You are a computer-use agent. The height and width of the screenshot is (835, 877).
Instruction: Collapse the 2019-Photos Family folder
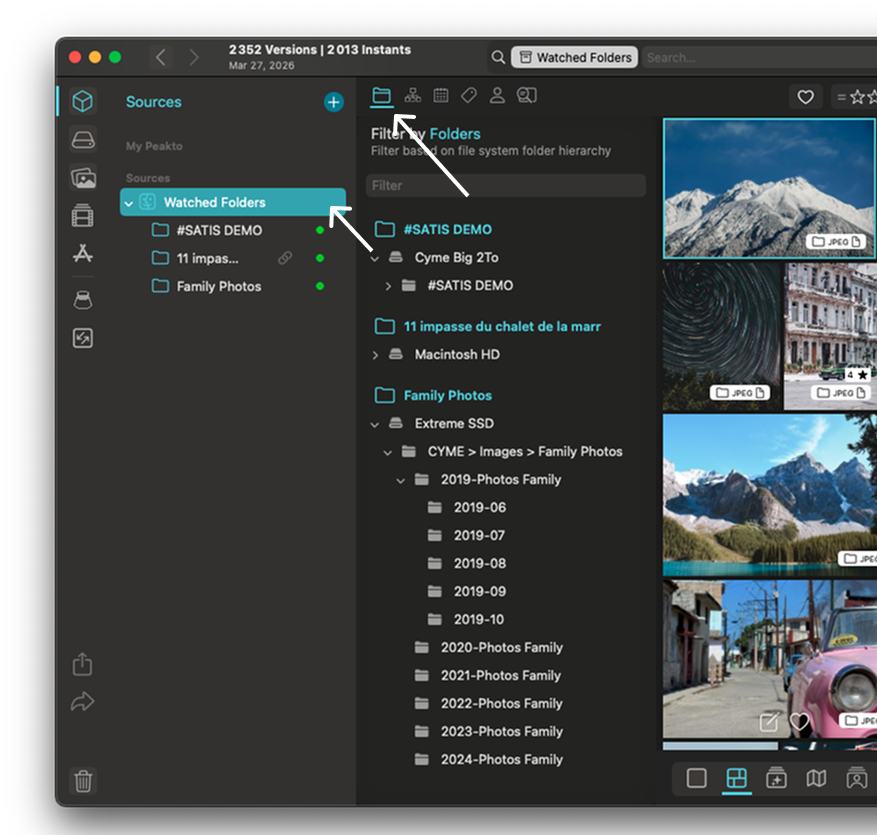click(x=401, y=480)
